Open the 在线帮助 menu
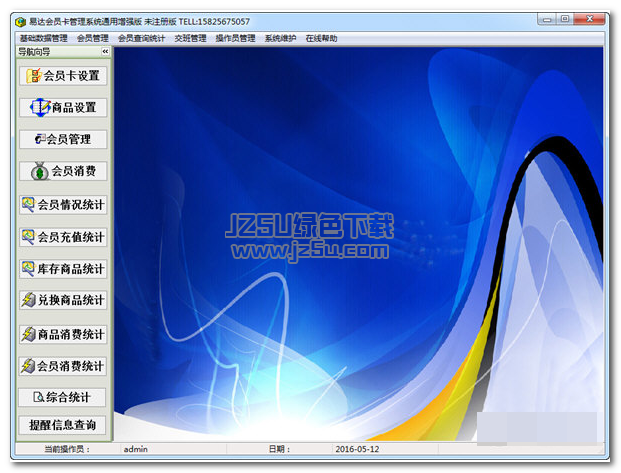Image resolution: width=621 pixels, height=473 pixels. 321,38
